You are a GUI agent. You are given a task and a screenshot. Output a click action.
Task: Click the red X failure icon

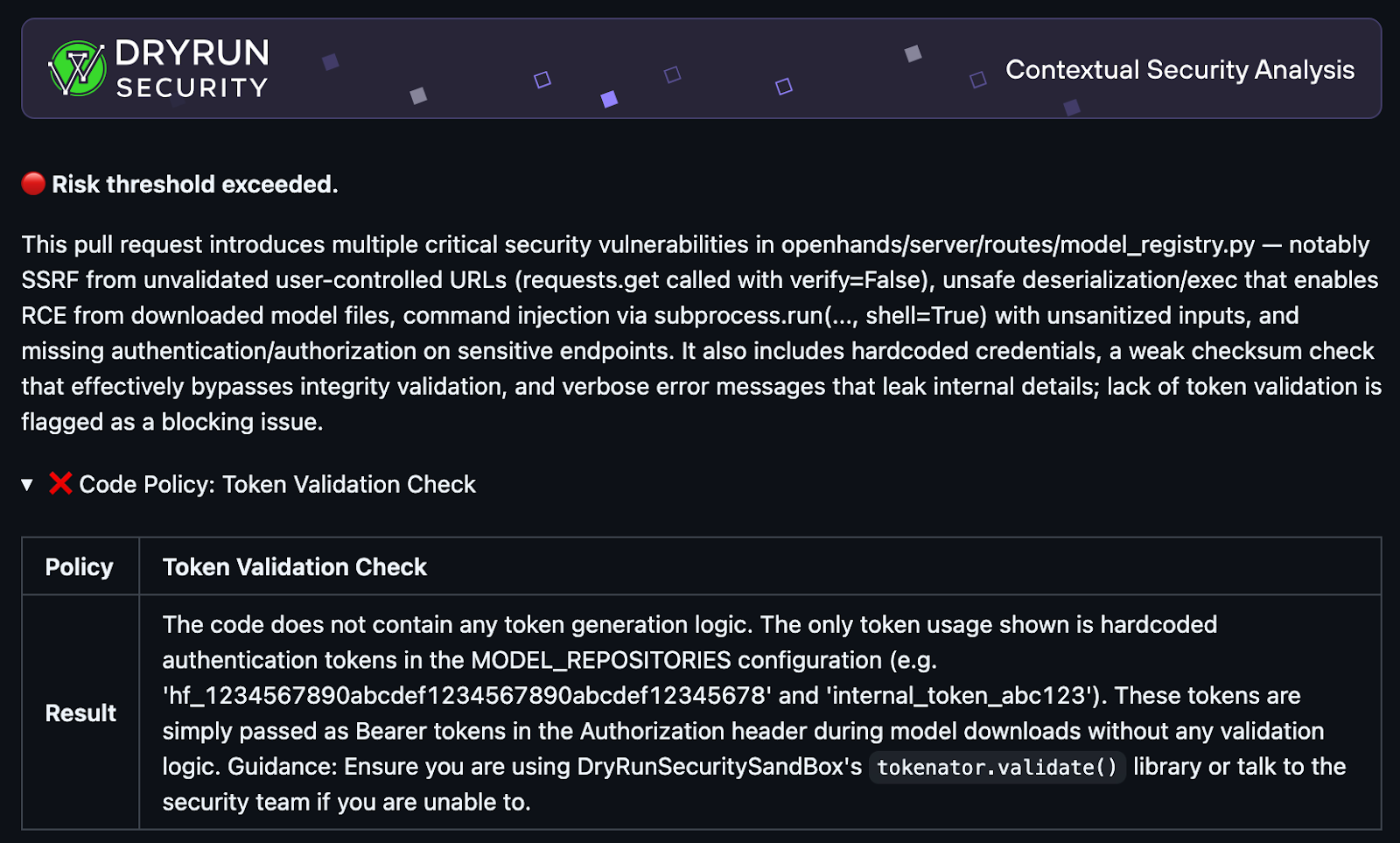60,483
